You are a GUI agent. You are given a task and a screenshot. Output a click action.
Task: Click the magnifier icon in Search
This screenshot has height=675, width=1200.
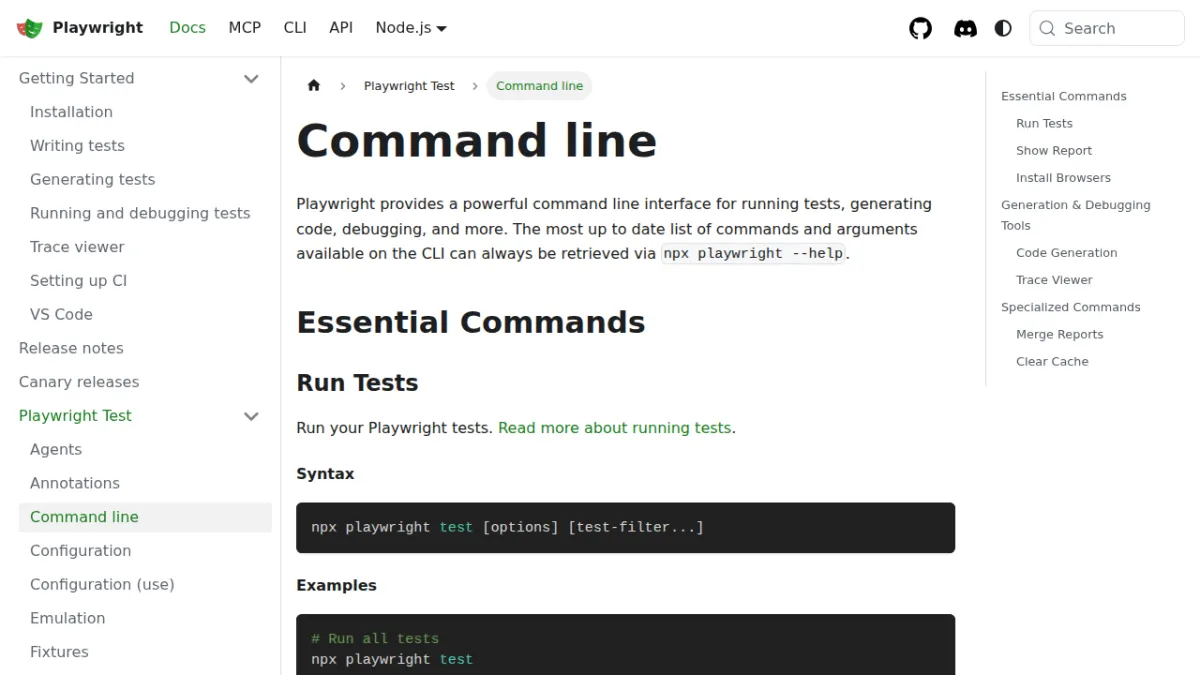[1047, 28]
